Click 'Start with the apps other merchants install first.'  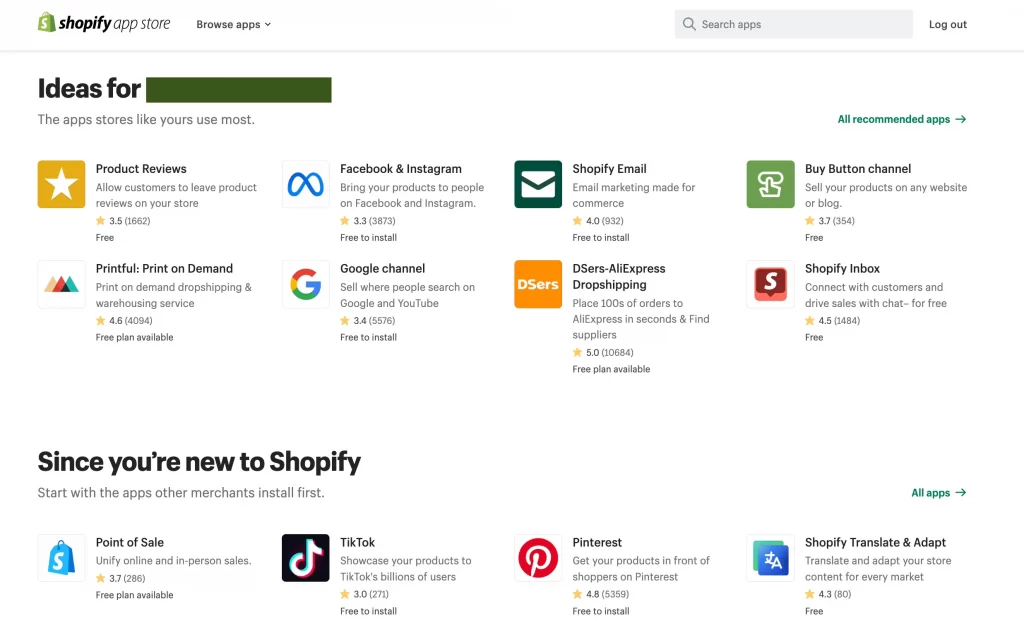coord(181,492)
